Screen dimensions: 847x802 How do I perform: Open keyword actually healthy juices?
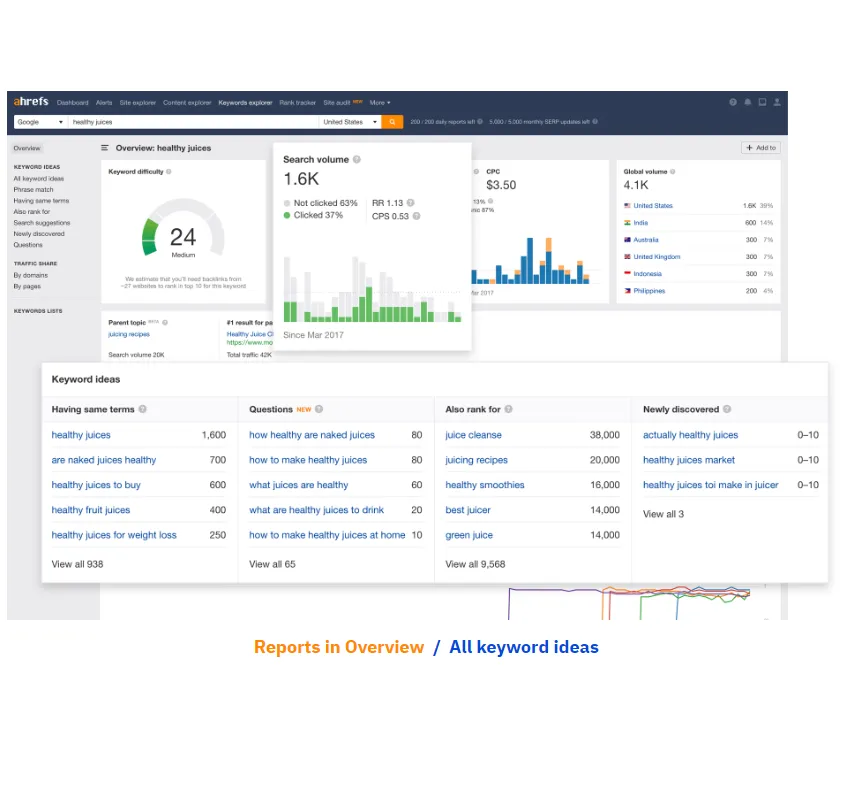[690, 435]
